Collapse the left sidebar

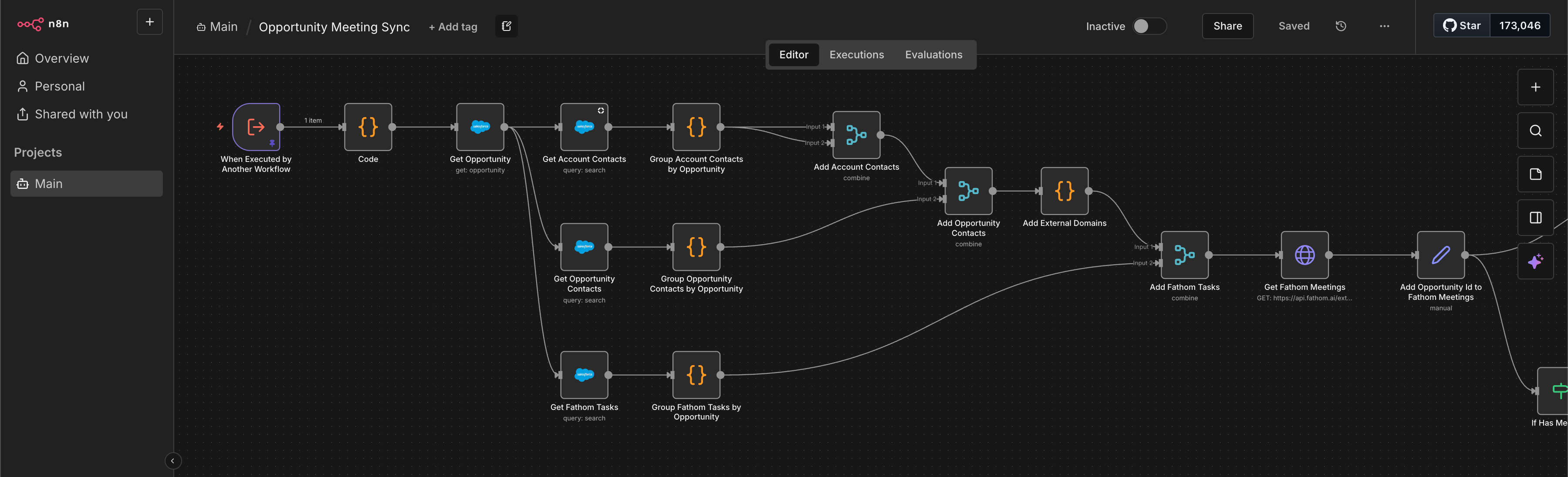[172, 460]
